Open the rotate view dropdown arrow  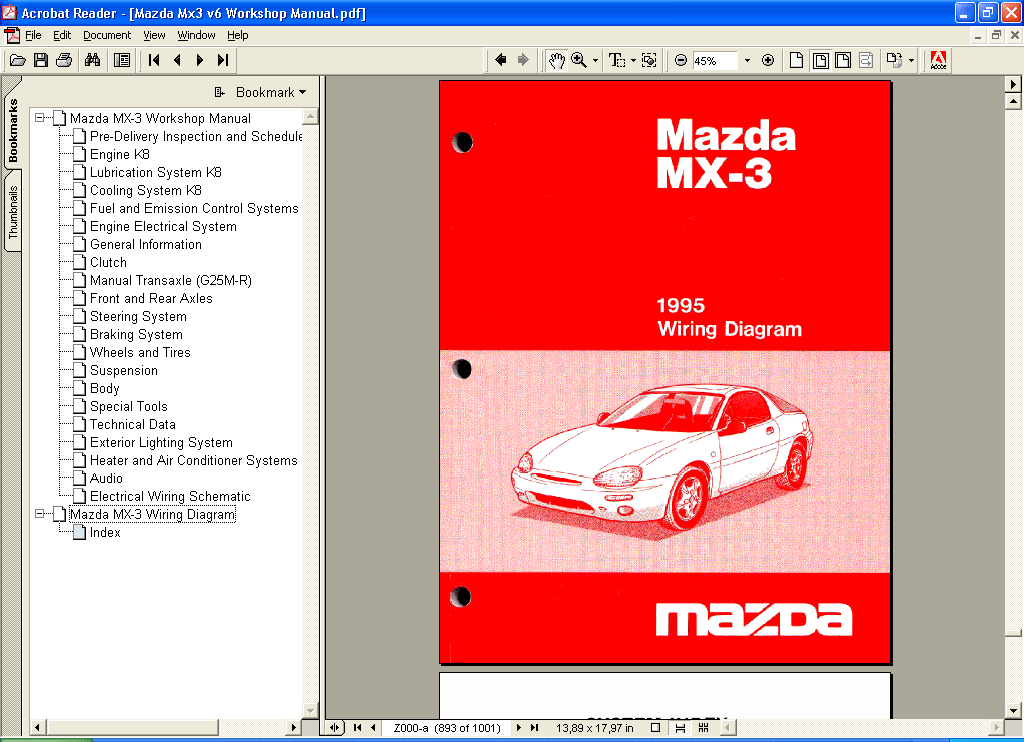point(911,61)
